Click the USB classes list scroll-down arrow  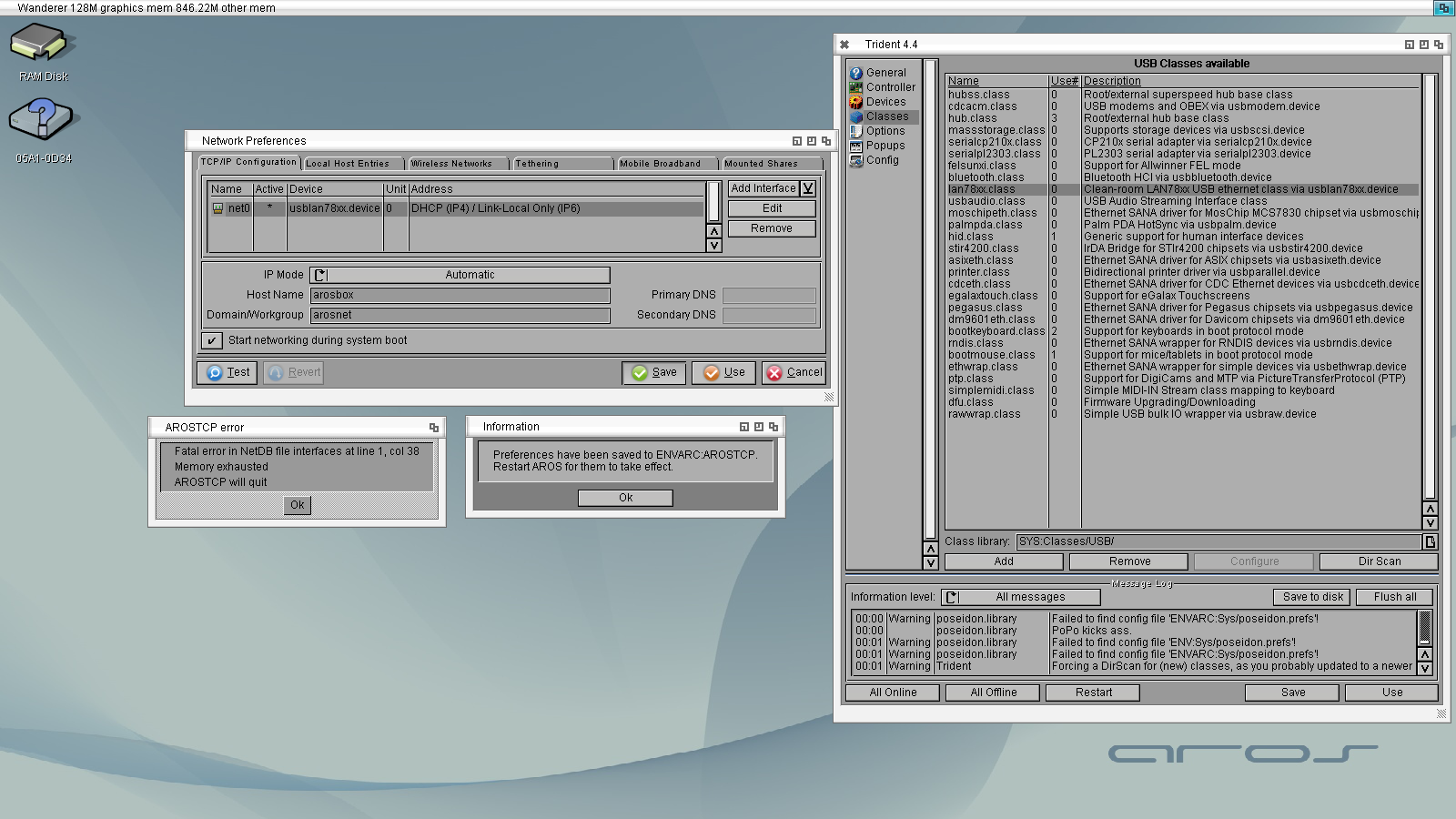click(1431, 522)
